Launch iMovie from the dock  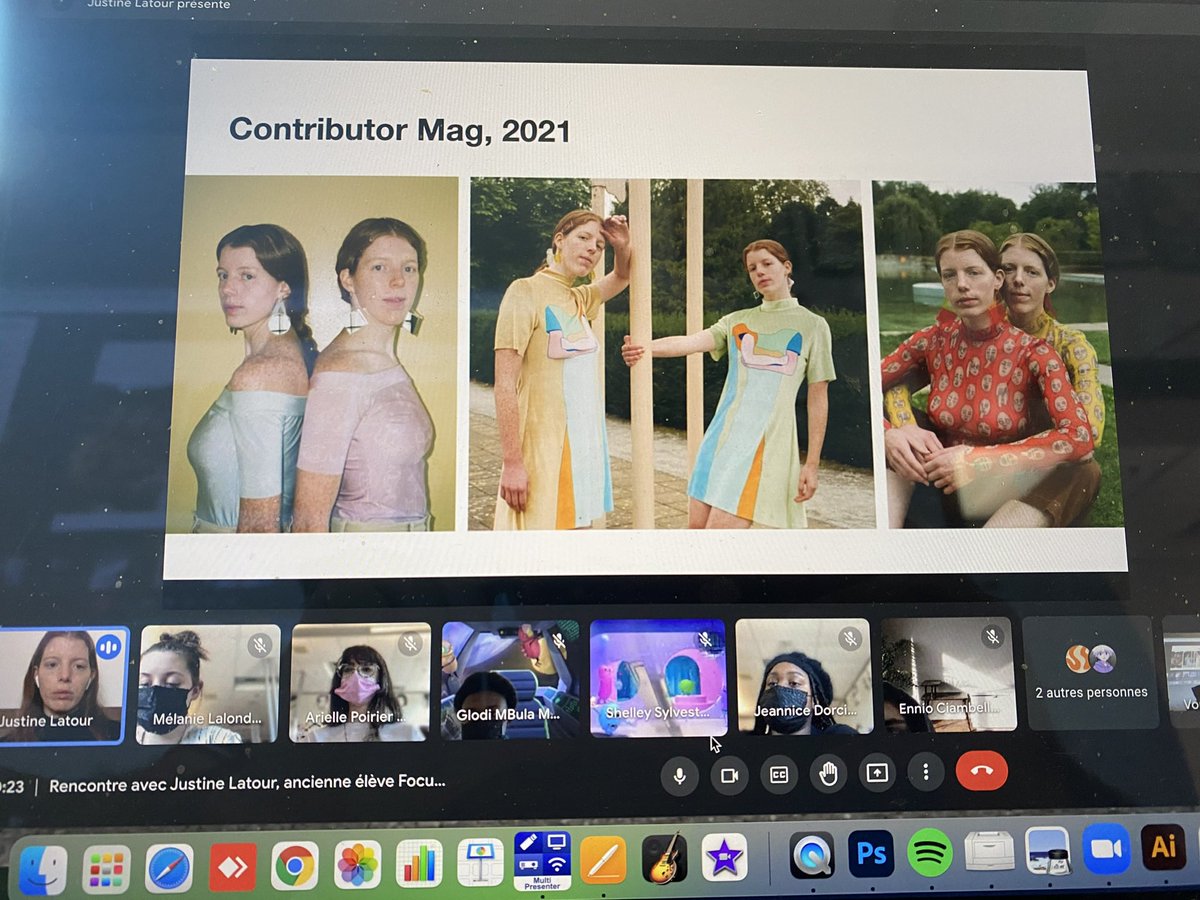tap(725, 858)
